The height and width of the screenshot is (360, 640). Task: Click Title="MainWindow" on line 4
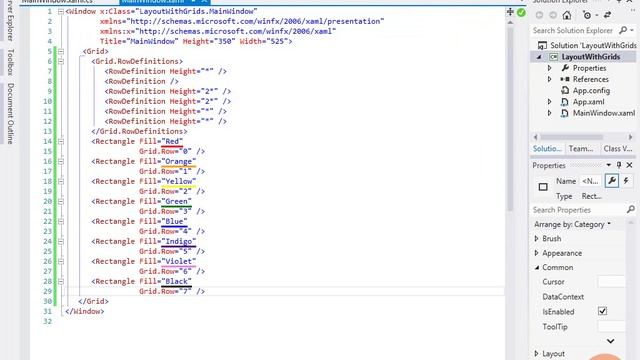139,41
